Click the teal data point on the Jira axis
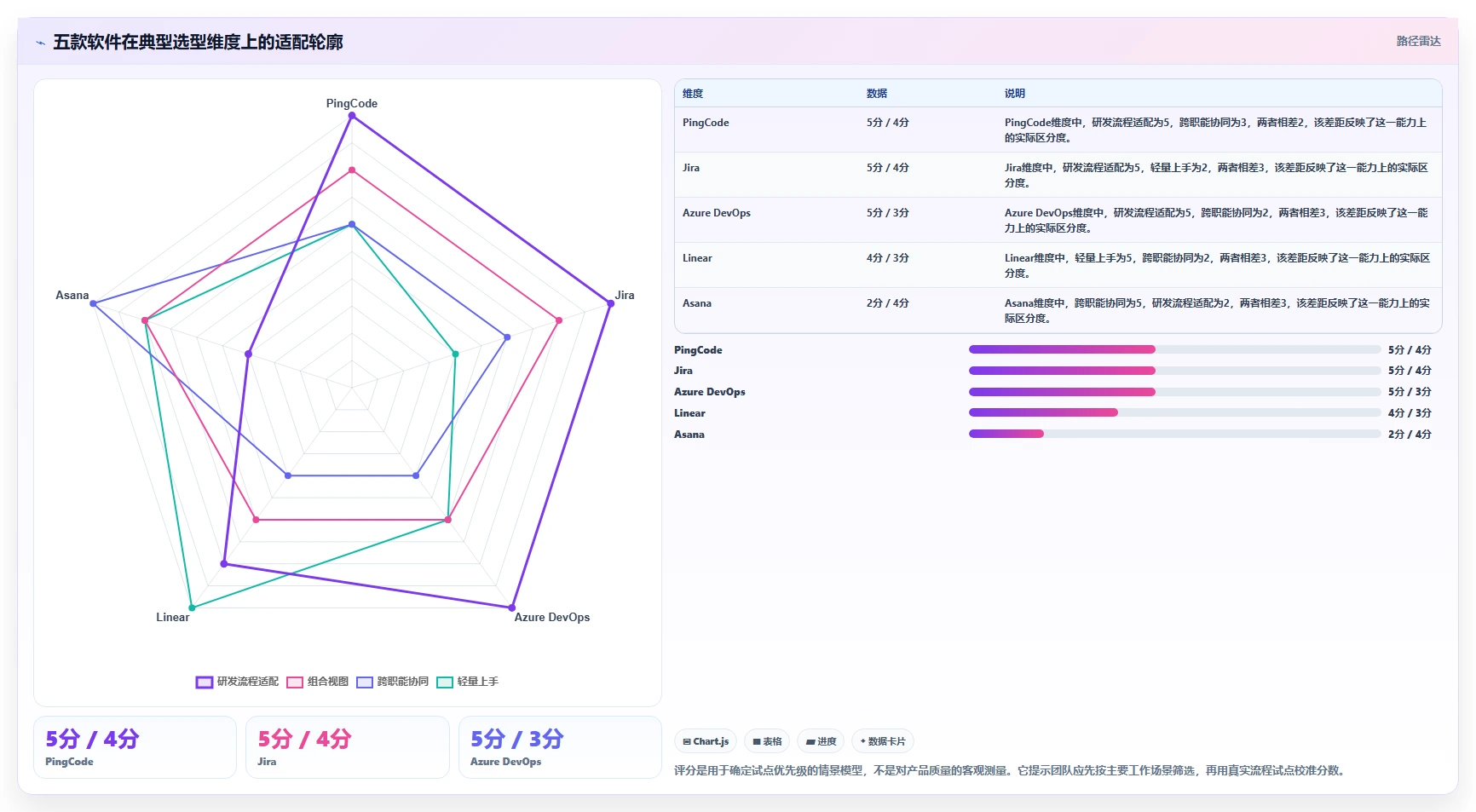1476x812 pixels. tap(455, 354)
